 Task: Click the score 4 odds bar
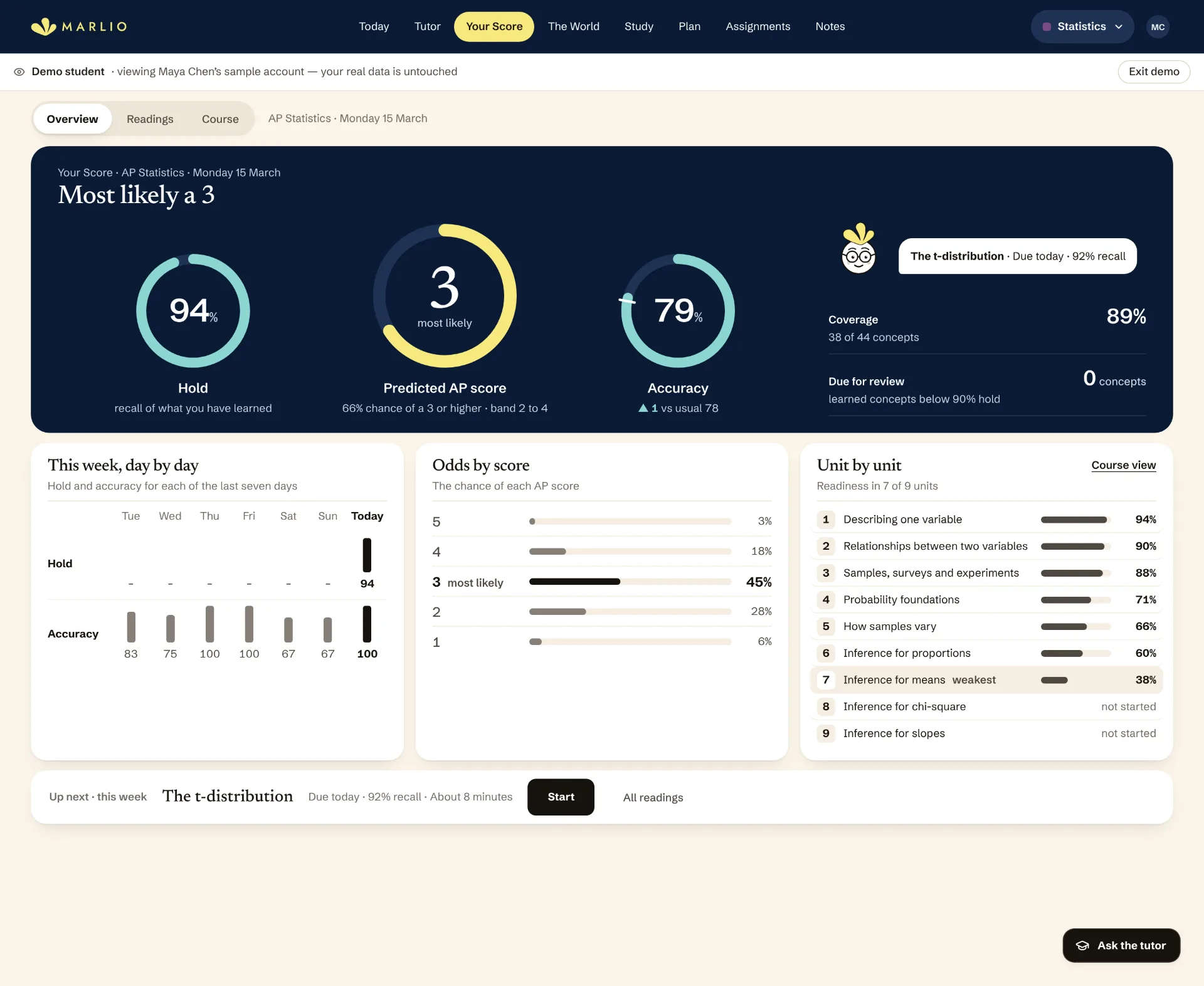pos(630,552)
